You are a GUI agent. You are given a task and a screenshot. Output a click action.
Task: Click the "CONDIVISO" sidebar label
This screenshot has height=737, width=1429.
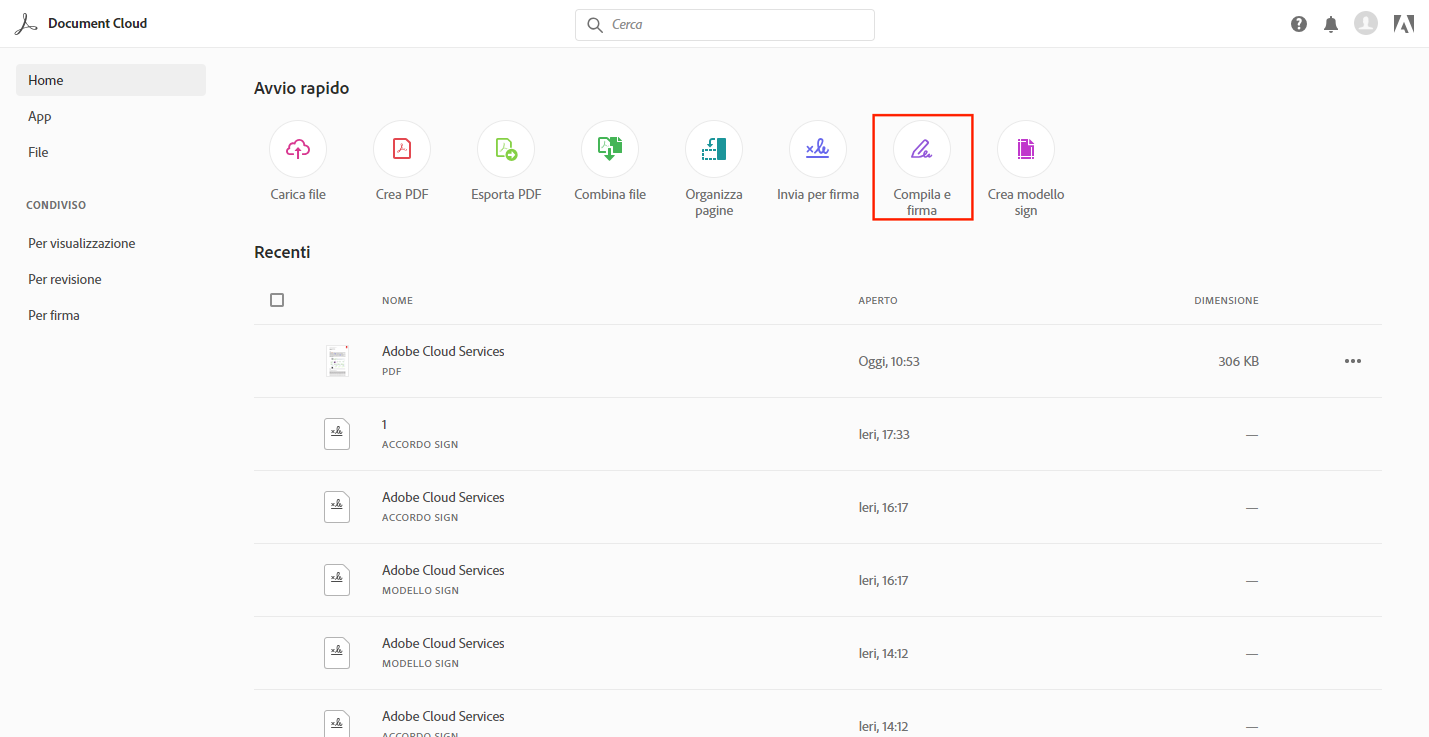tap(56, 205)
